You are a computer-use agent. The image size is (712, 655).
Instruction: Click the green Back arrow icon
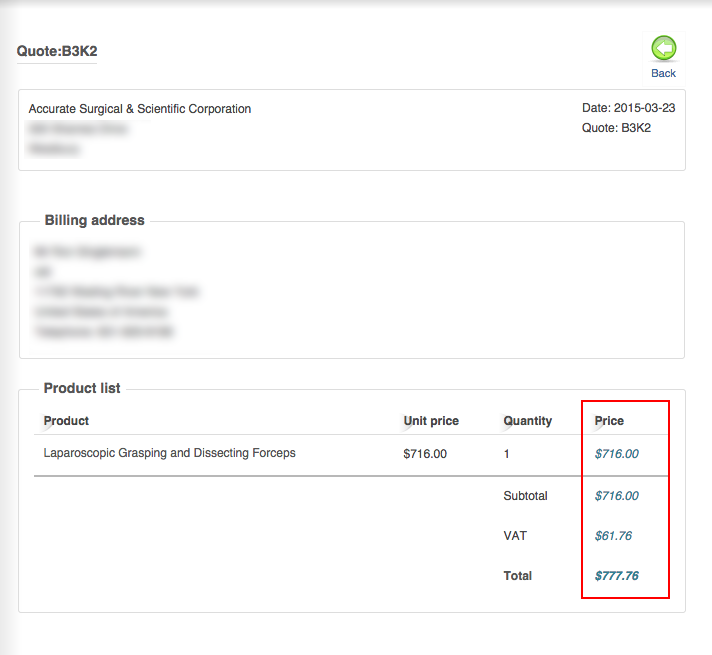[664, 49]
